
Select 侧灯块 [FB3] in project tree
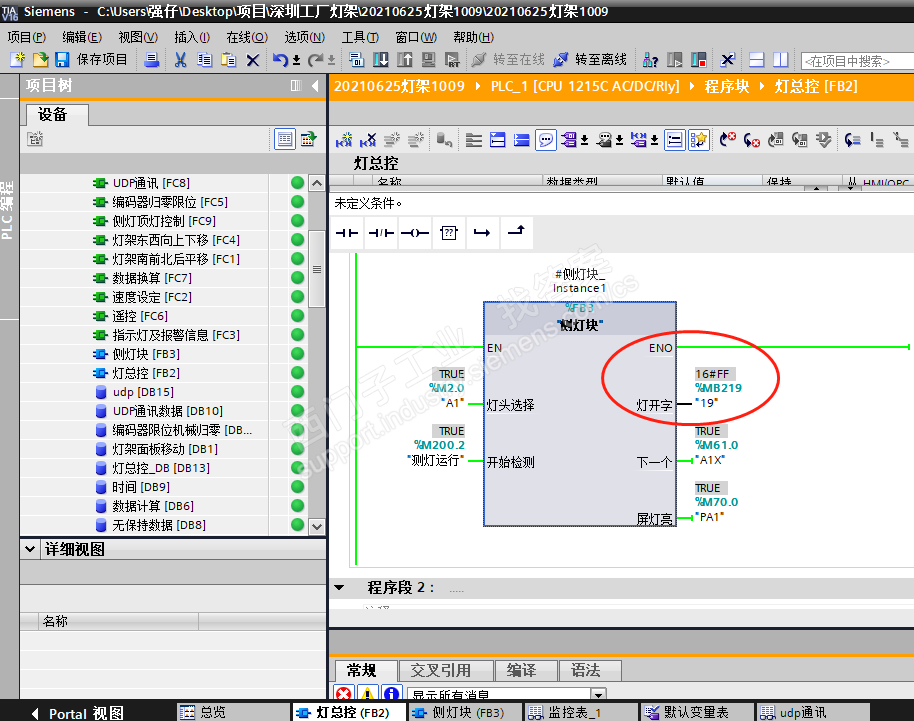pyautogui.click(x=145, y=354)
